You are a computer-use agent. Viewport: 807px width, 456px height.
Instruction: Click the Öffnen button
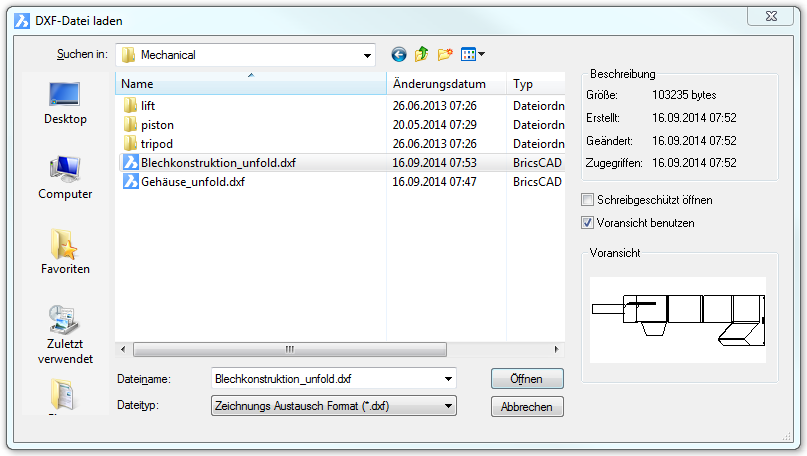click(x=527, y=379)
